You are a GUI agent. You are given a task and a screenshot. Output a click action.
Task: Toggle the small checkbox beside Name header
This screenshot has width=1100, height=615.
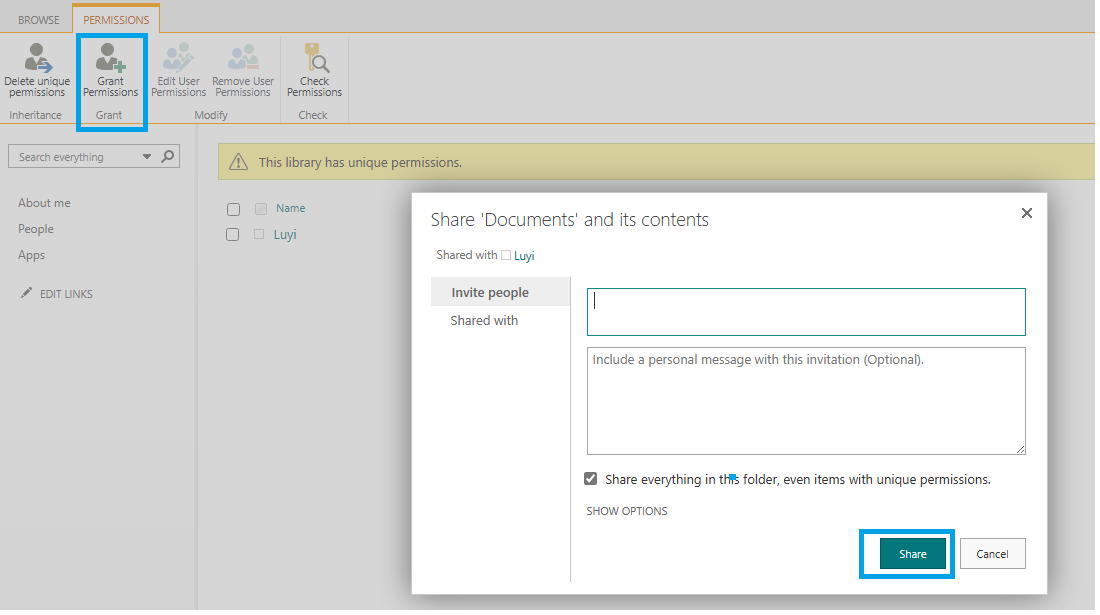pyautogui.click(x=261, y=208)
